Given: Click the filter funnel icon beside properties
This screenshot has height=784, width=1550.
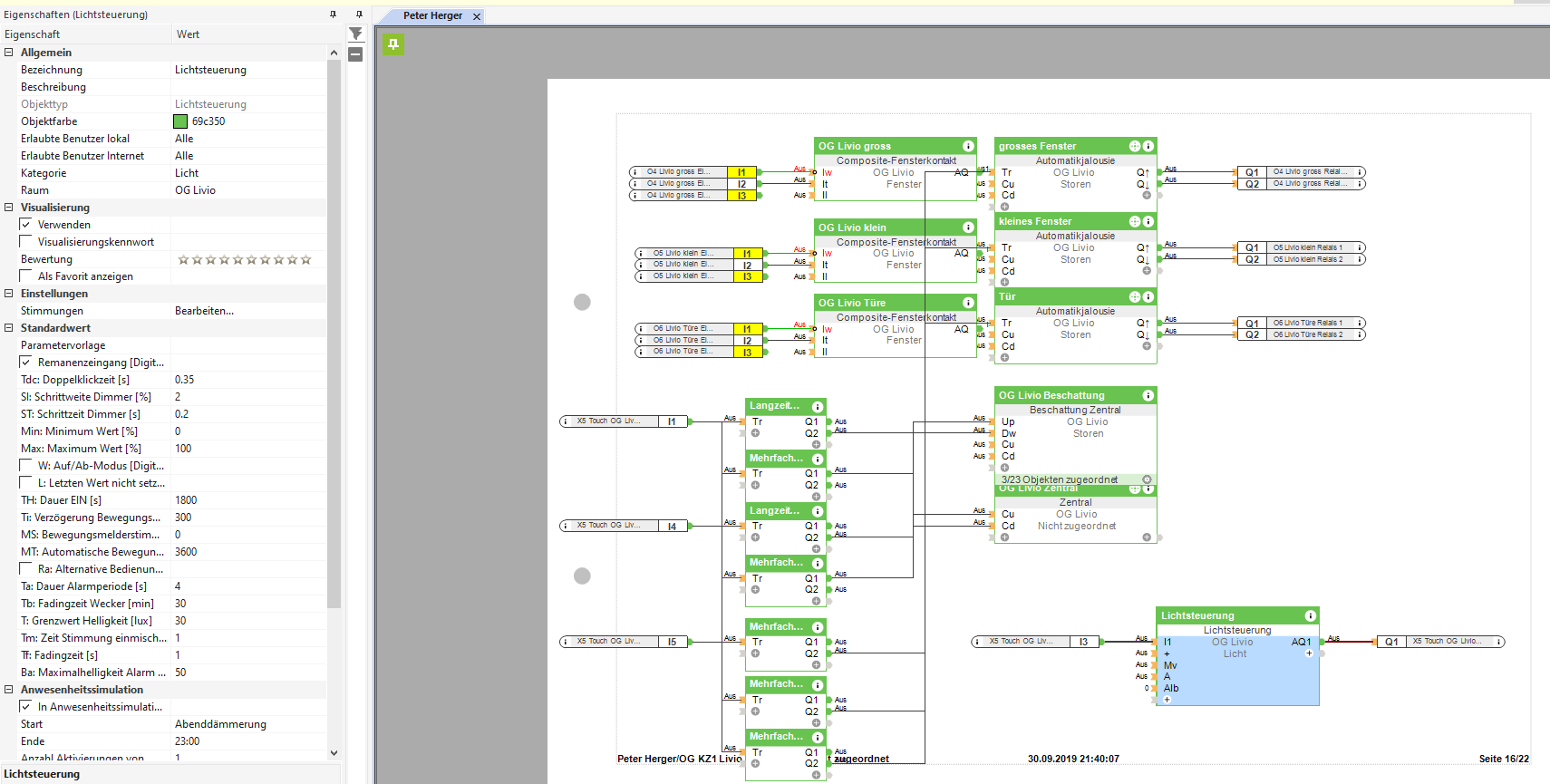Looking at the screenshot, I should (x=356, y=34).
